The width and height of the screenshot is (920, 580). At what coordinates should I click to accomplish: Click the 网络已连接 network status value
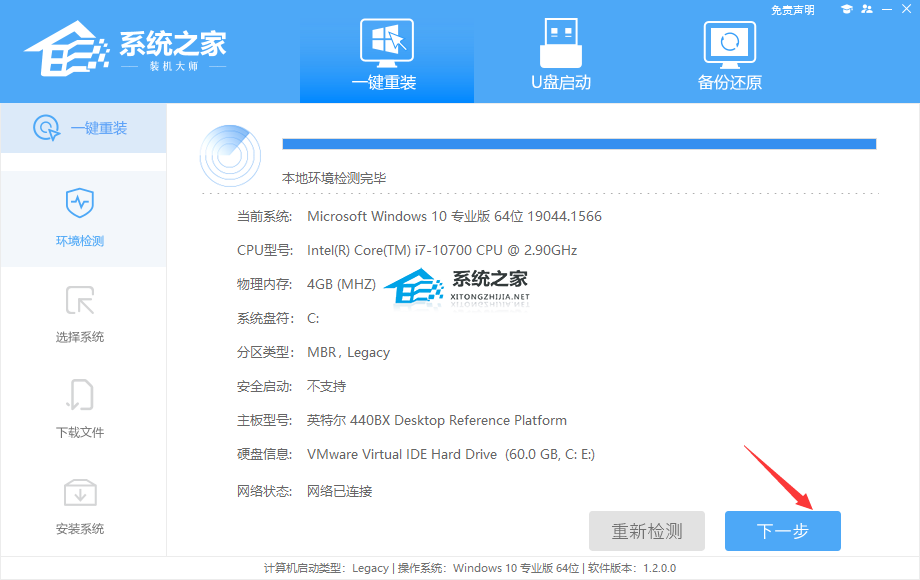(339, 491)
